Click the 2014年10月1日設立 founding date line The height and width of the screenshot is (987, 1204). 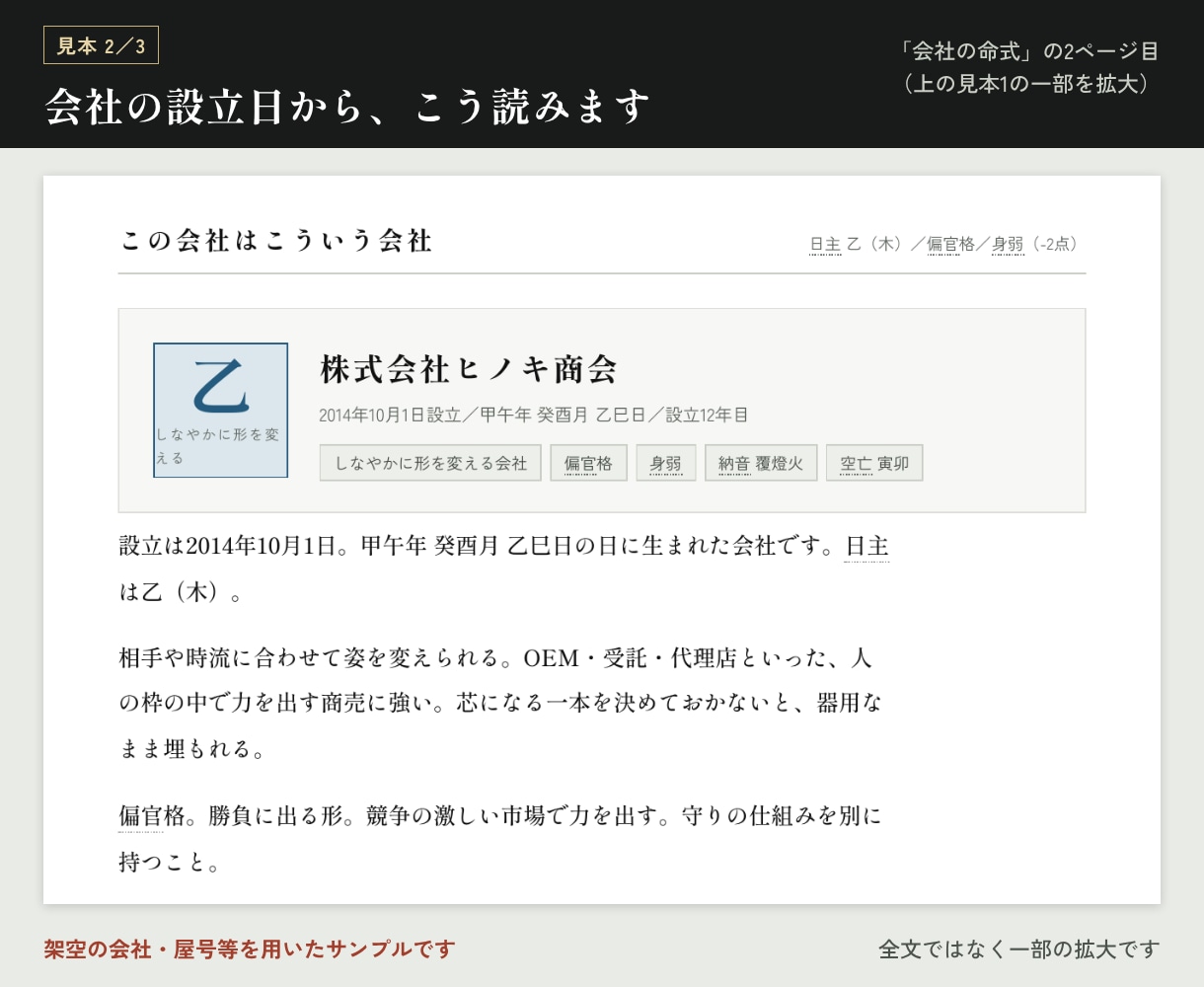(534, 415)
